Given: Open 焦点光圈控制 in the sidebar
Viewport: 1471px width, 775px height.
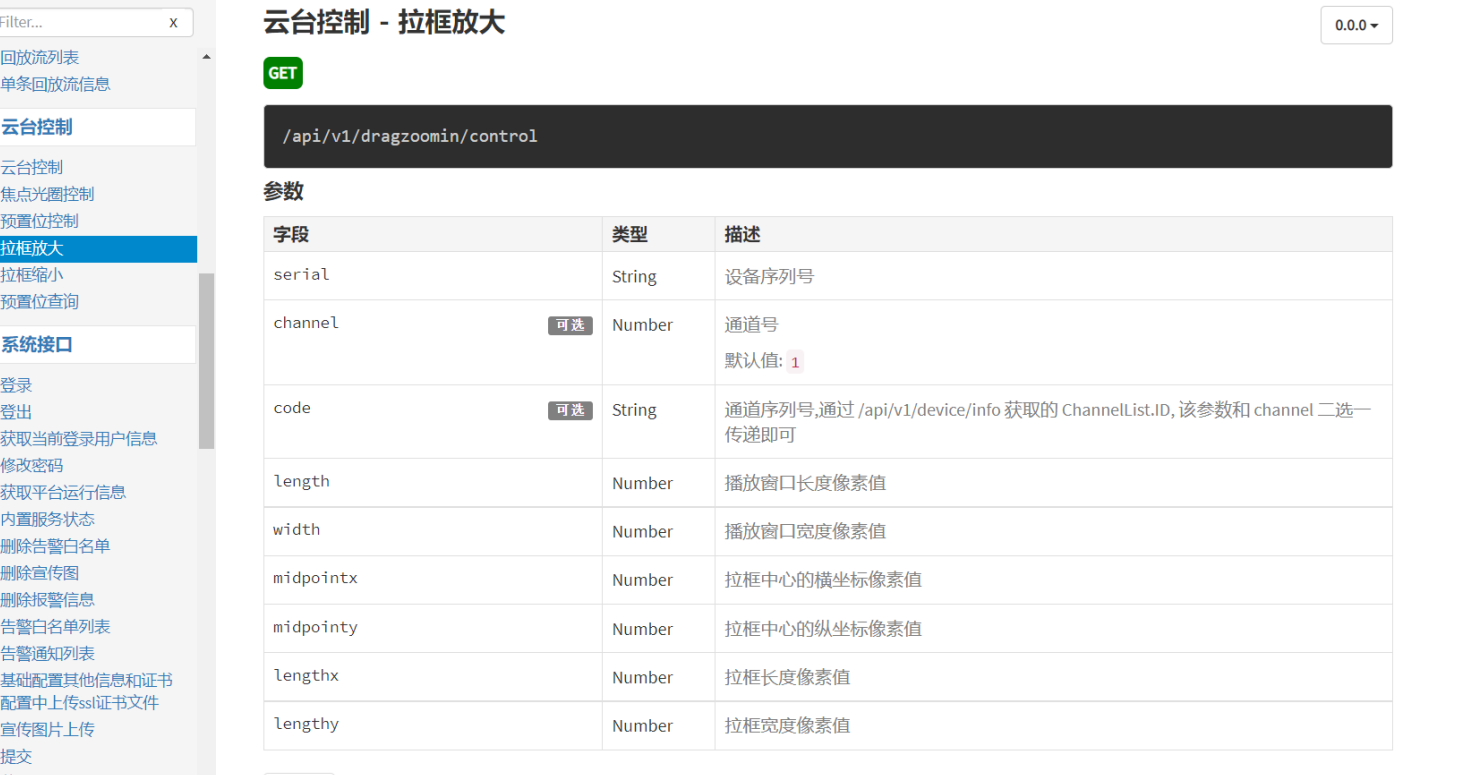Looking at the screenshot, I should (47, 195).
